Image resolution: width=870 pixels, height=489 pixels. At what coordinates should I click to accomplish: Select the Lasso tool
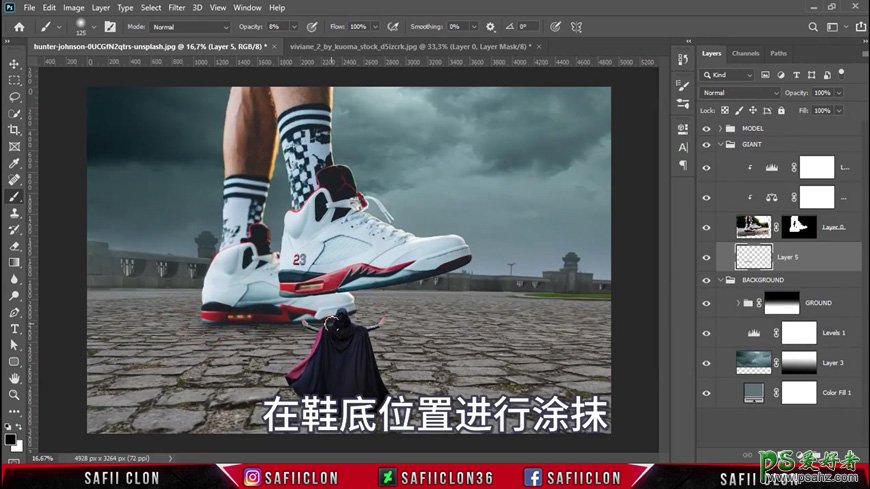(14, 97)
